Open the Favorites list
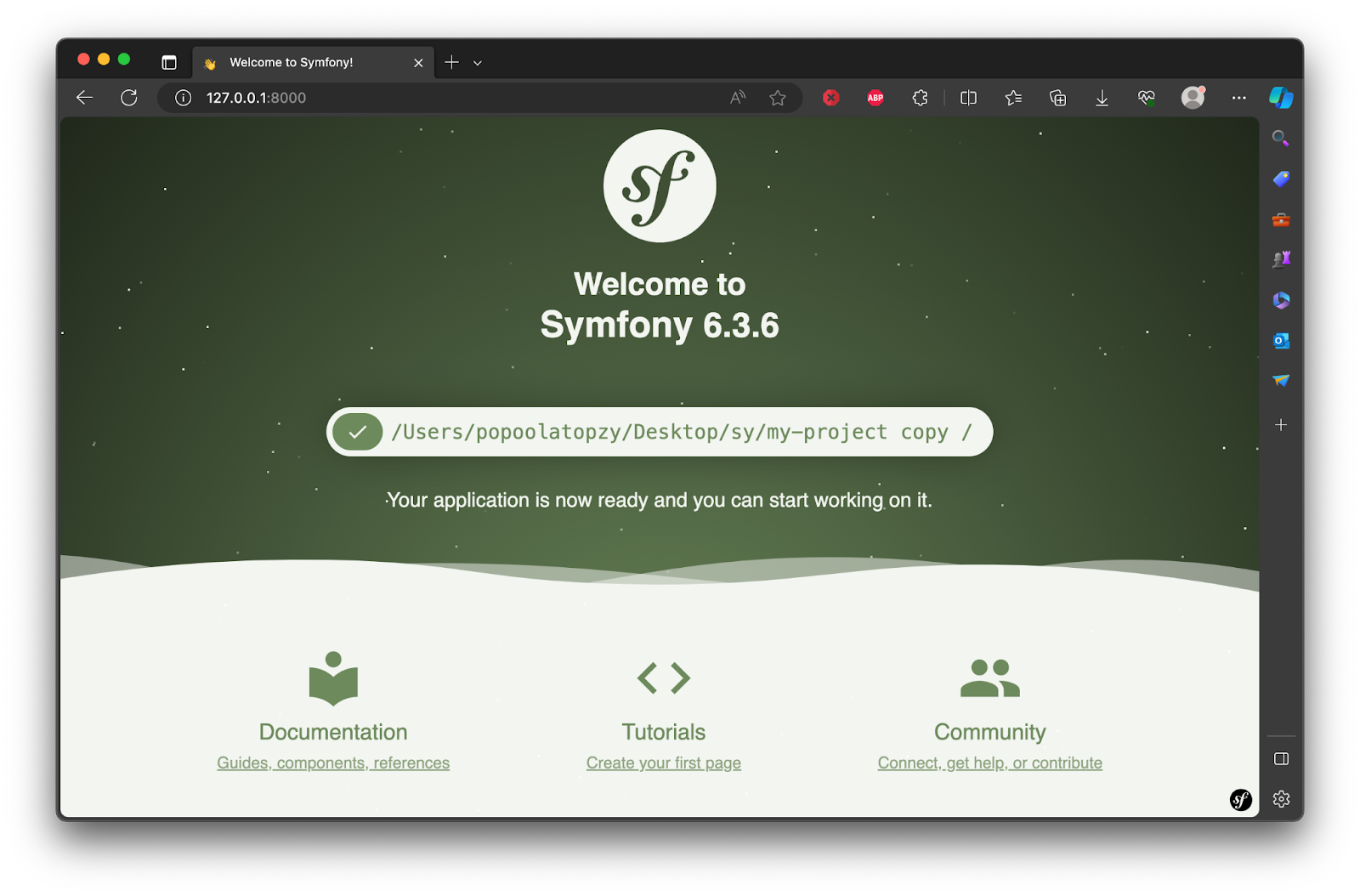The image size is (1360, 896). click(x=1013, y=98)
